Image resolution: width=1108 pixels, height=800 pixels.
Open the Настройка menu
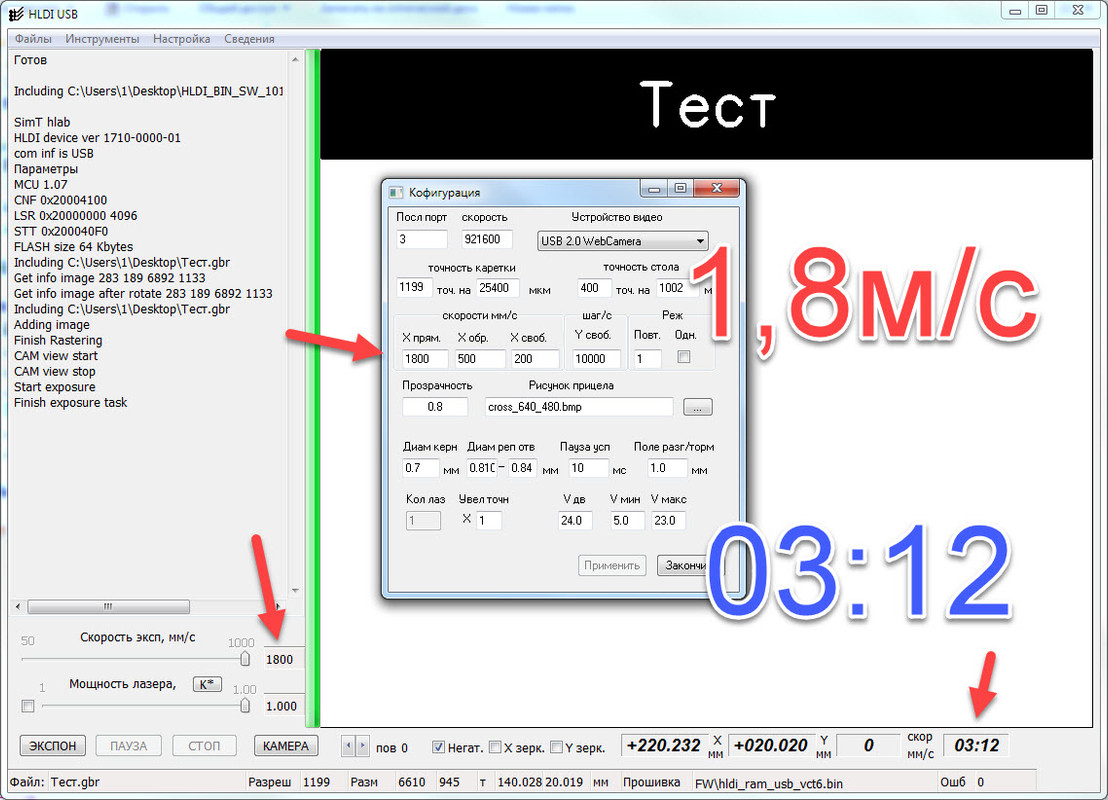click(x=182, y=39)
